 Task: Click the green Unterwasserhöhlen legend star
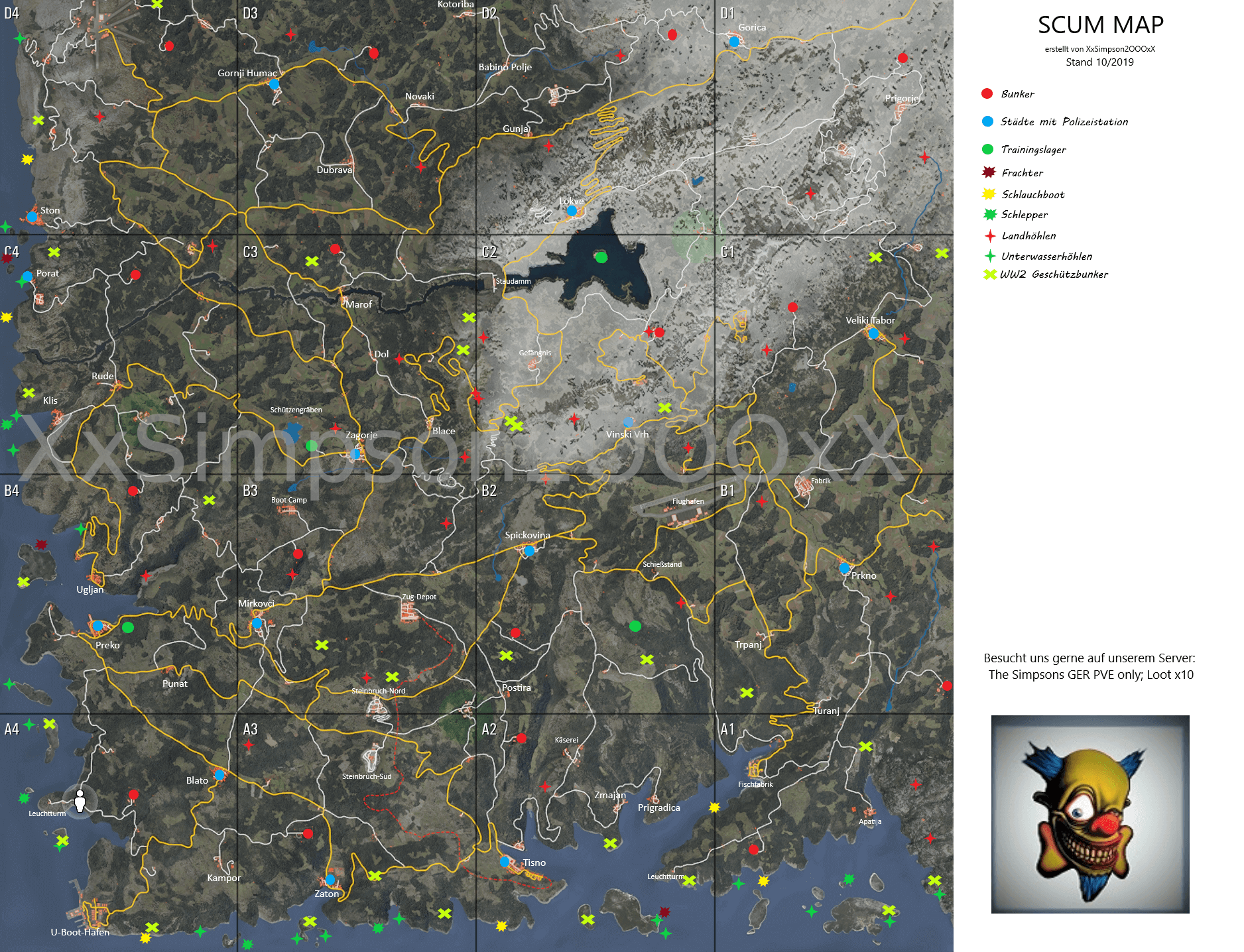pos(990,256)
